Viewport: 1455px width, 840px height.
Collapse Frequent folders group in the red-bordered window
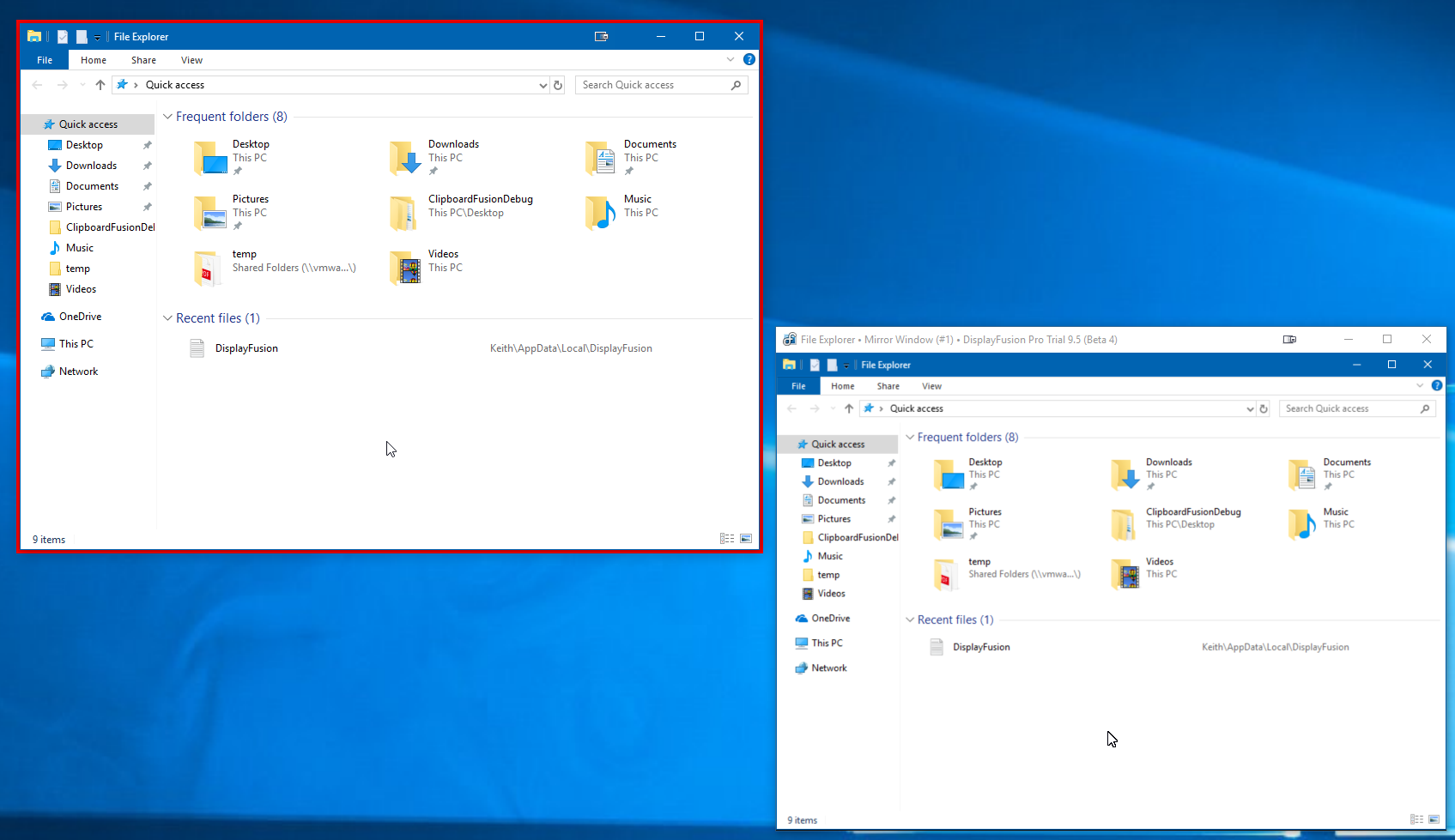coord(168,117)
